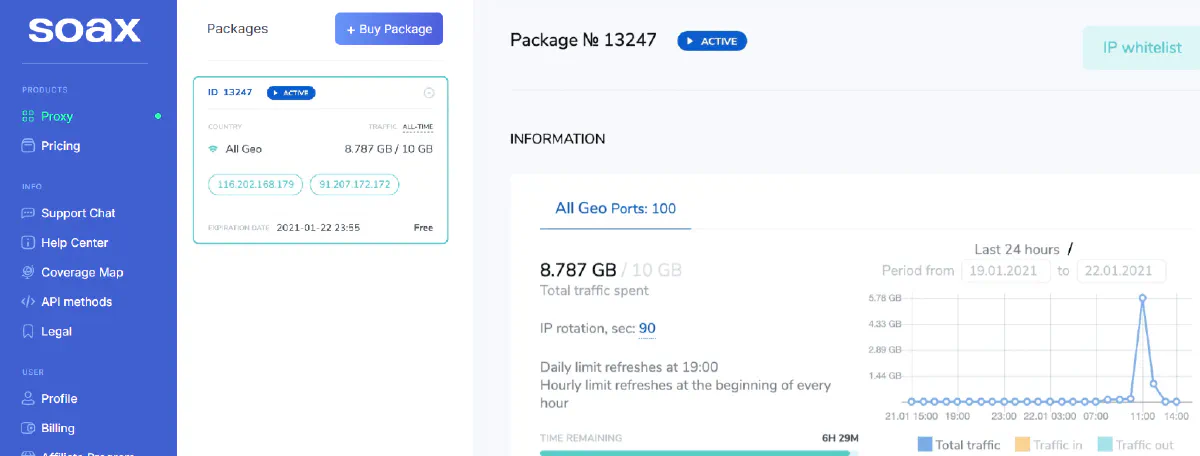Open the Coverage Map icon
This screenshot has width=1200, height=456.
point(28,272)
